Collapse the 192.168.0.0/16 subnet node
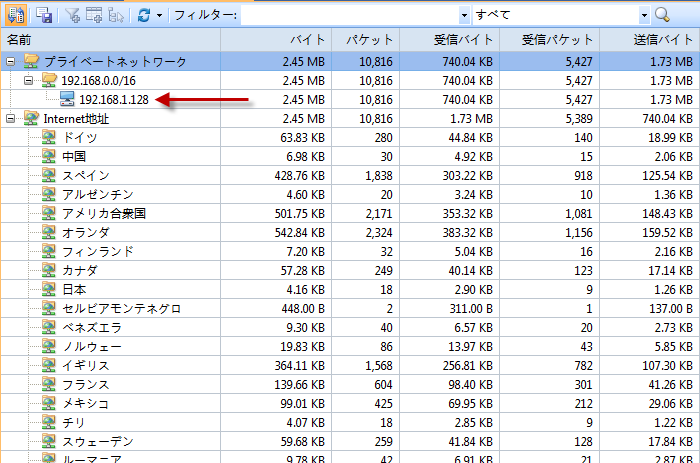This screenshot has height=463, width=700. pos(28,80)
